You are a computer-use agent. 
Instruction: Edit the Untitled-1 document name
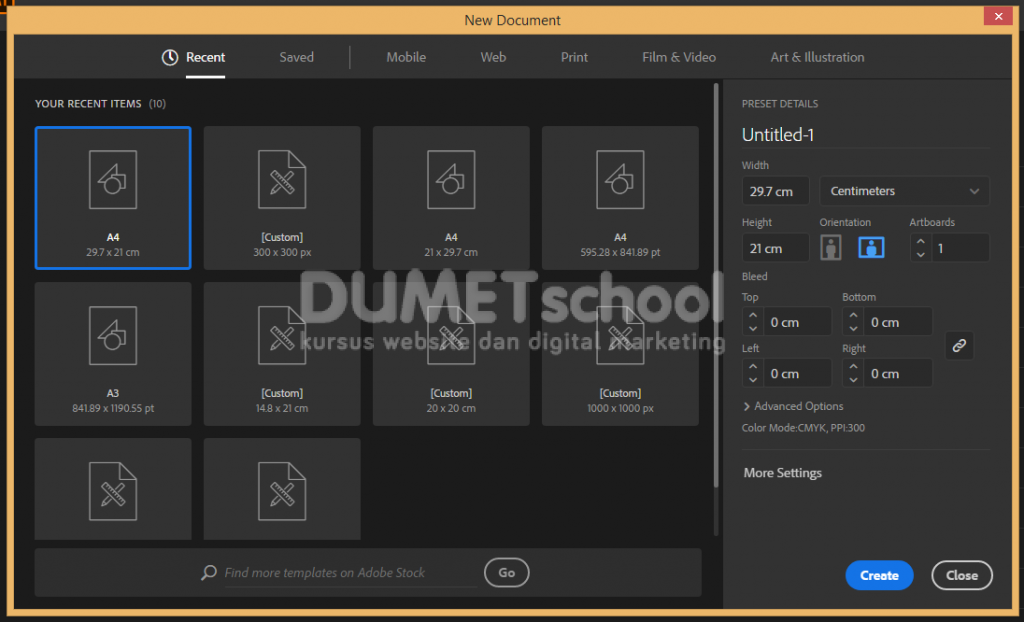click(865, 135)
